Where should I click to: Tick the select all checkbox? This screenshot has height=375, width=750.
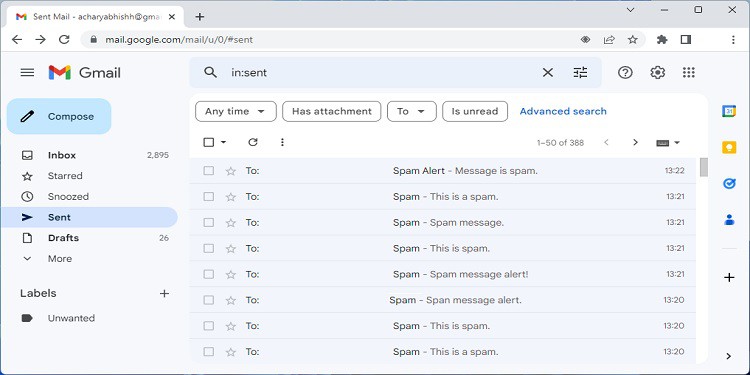pyautogui.click(x=209, y=142)
